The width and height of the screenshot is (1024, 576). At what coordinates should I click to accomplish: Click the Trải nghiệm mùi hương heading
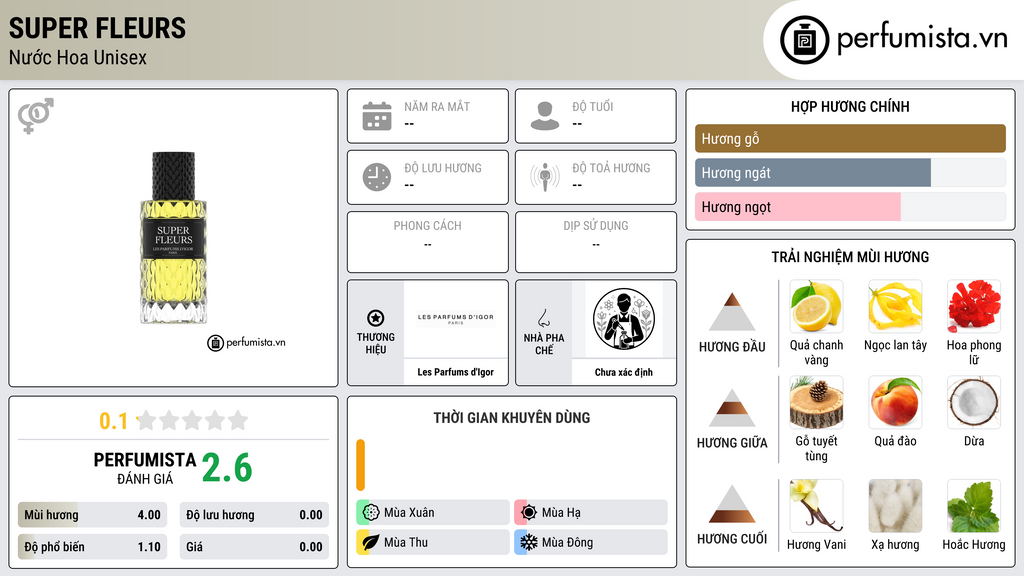pyautogui.click(x=850, y=257)
